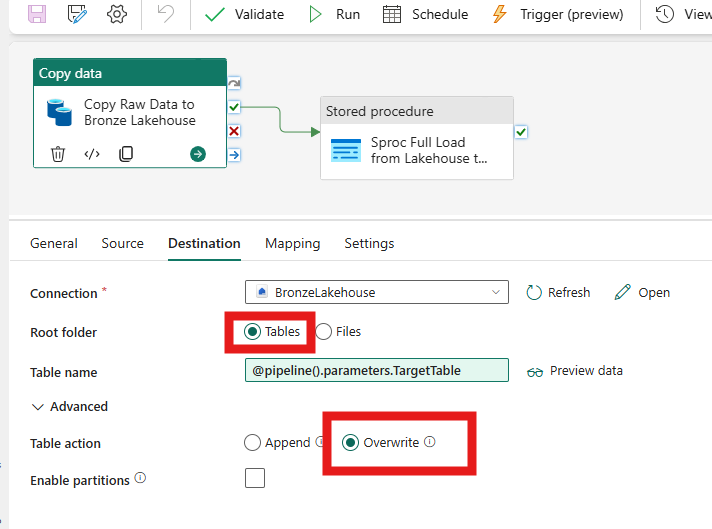This screenshot has height=529, width=712.
Task: Click the save icon in the toolbar
Action: click(x=37, y=14)
